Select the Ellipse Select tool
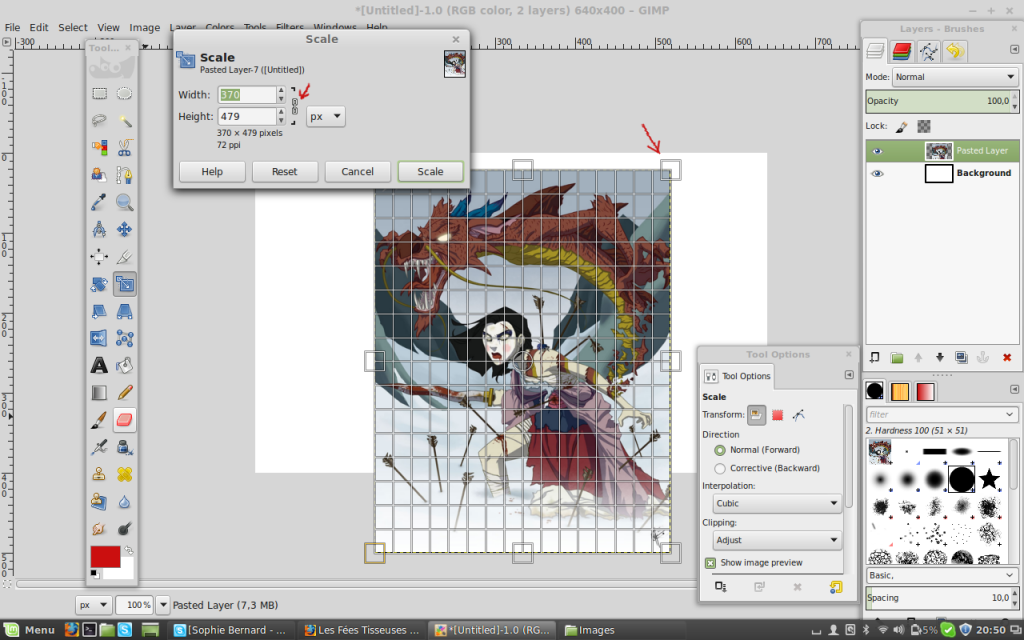 (124, 93)
